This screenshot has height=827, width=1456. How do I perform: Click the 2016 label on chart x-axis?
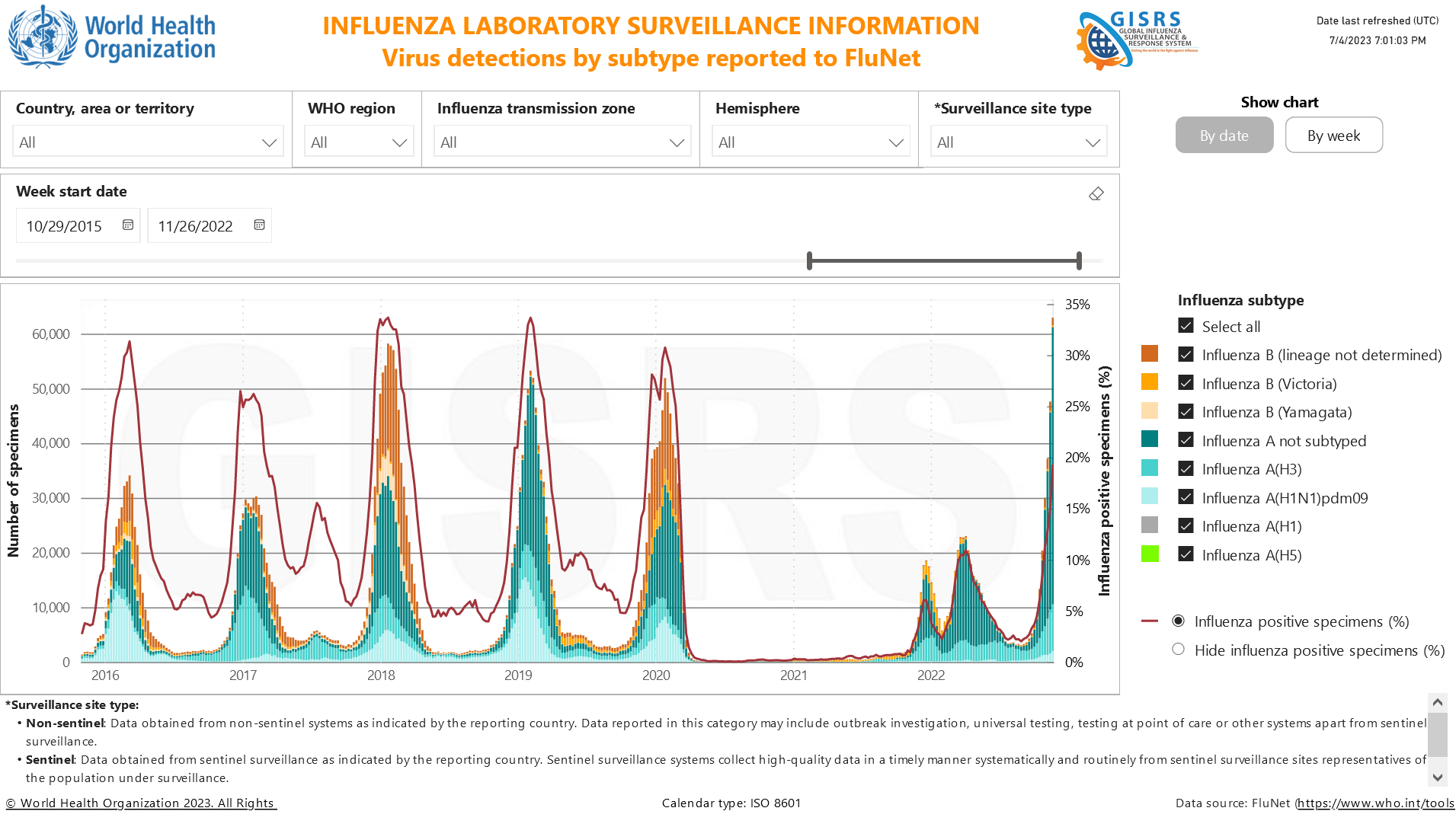(105, 675)
